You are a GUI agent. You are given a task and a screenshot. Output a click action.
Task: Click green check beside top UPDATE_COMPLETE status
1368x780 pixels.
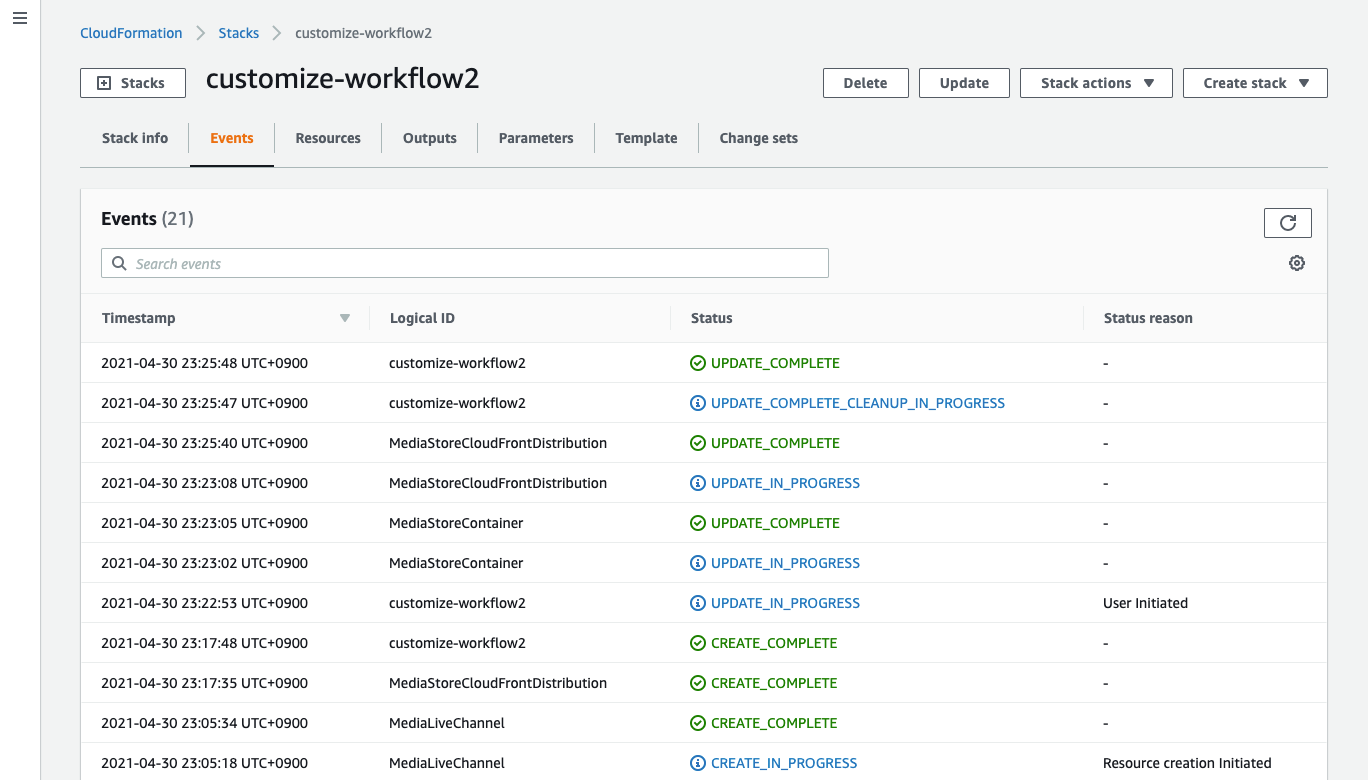(697, 362)
